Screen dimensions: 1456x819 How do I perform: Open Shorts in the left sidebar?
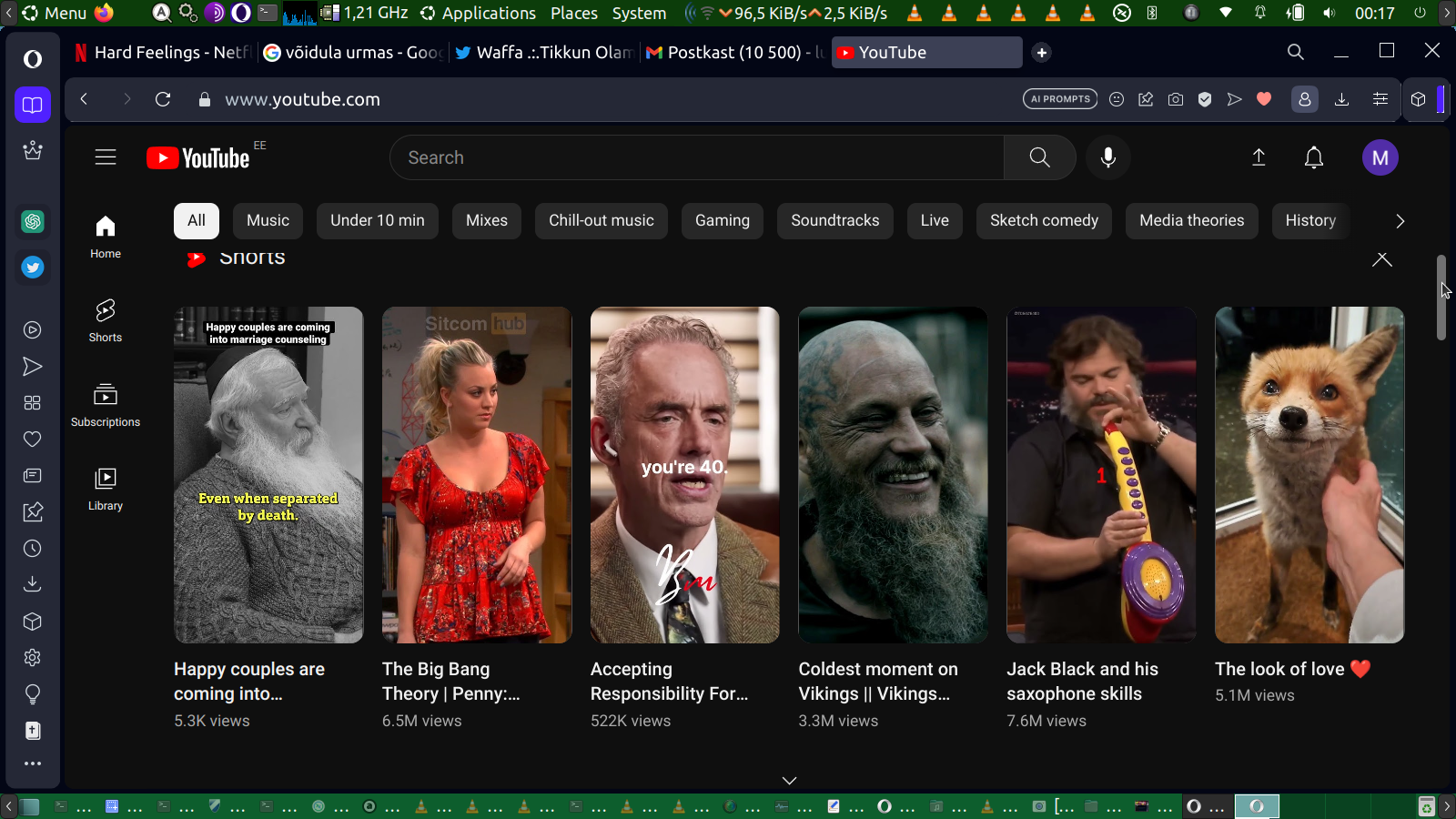click(x=106, y=320)
